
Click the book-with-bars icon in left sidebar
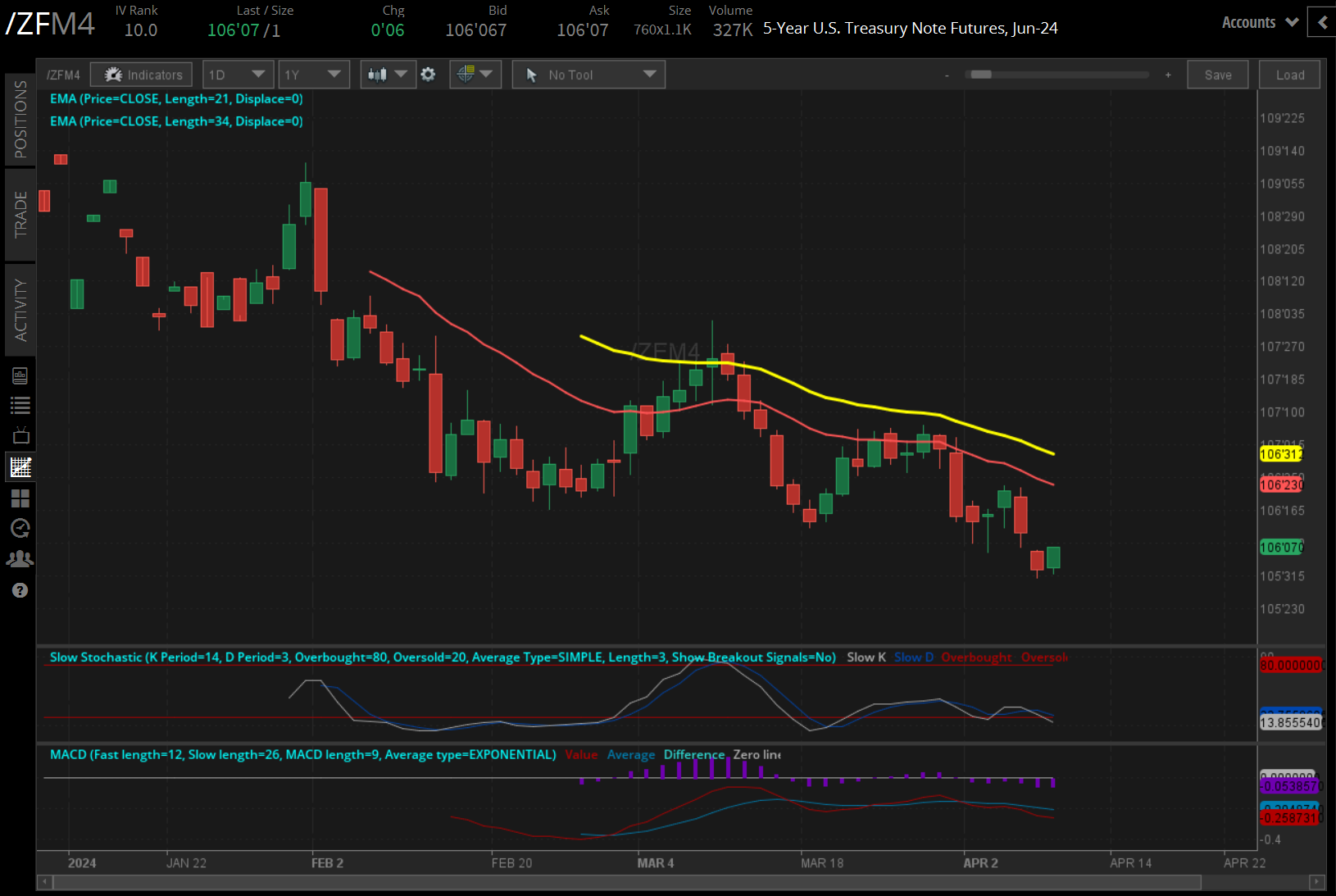point(20,375)
